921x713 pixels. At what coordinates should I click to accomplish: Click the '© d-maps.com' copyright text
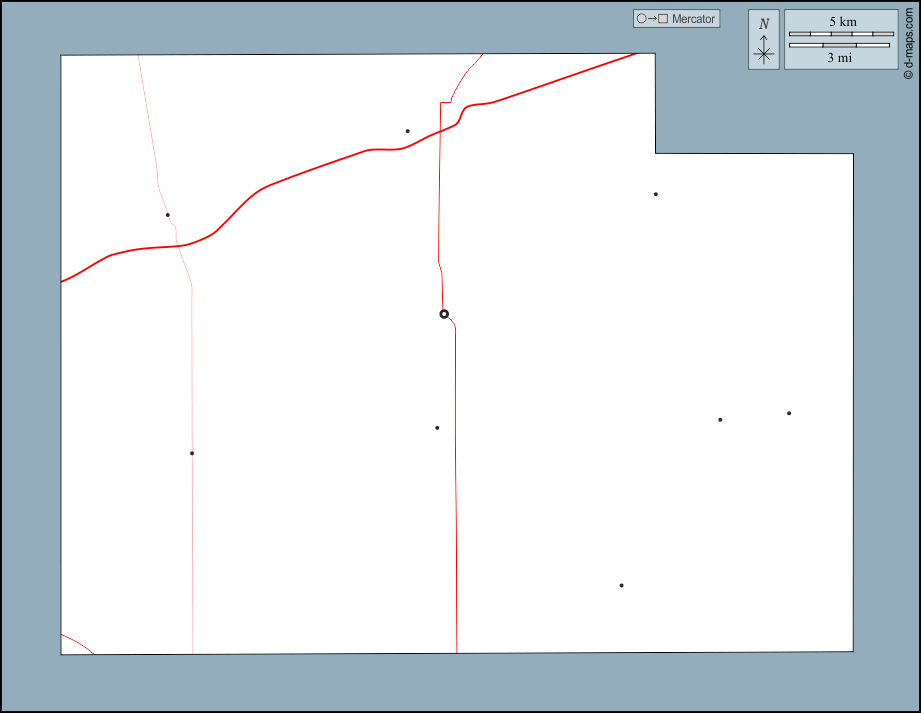coord(909,43)
